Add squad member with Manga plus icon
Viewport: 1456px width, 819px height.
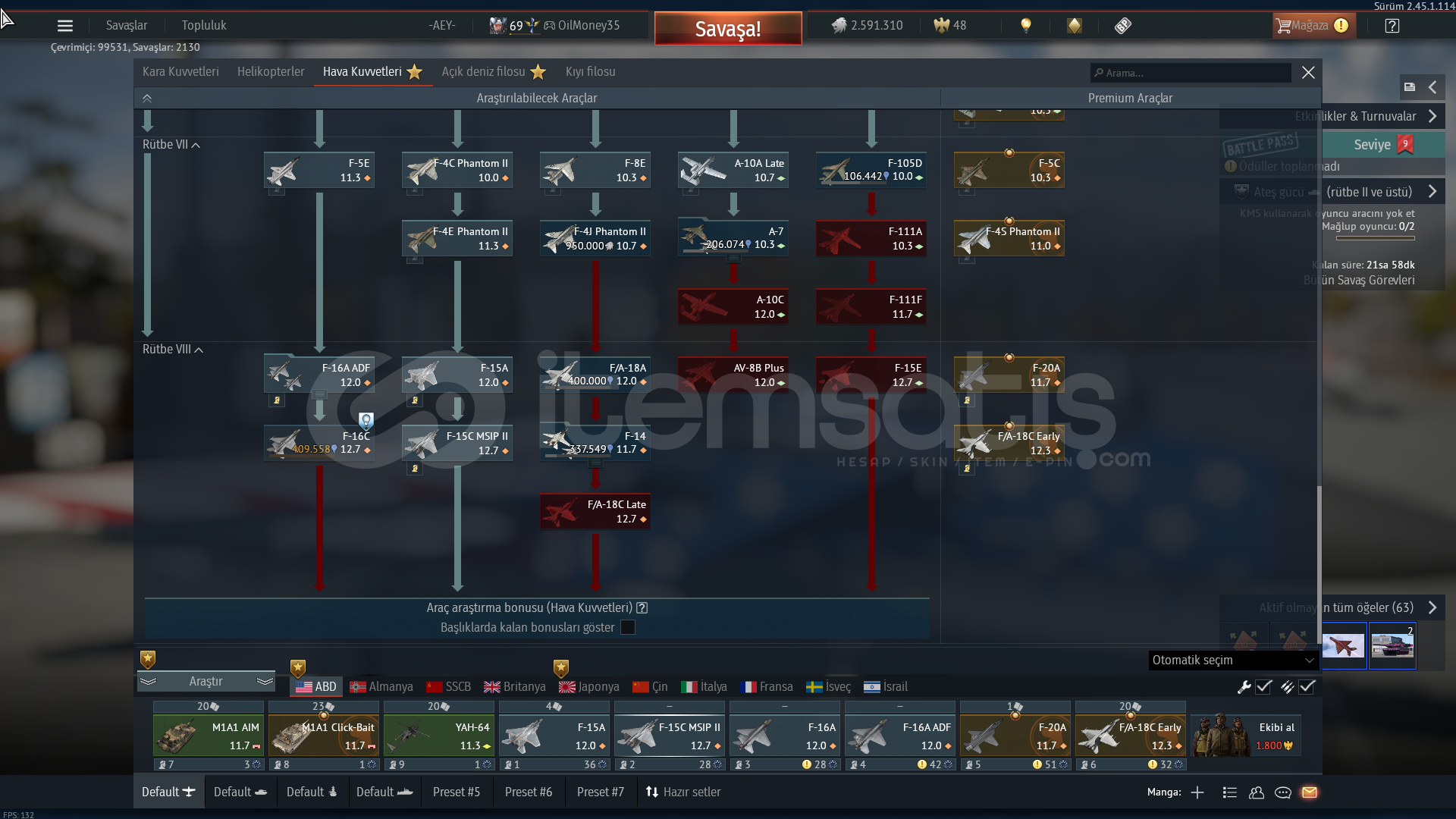[x=1197, y=792]
